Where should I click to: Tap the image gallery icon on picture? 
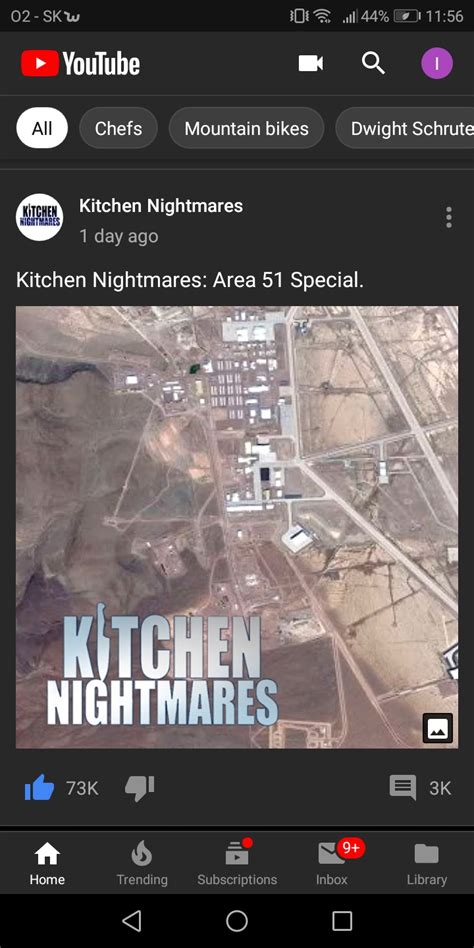coord(438,728)
